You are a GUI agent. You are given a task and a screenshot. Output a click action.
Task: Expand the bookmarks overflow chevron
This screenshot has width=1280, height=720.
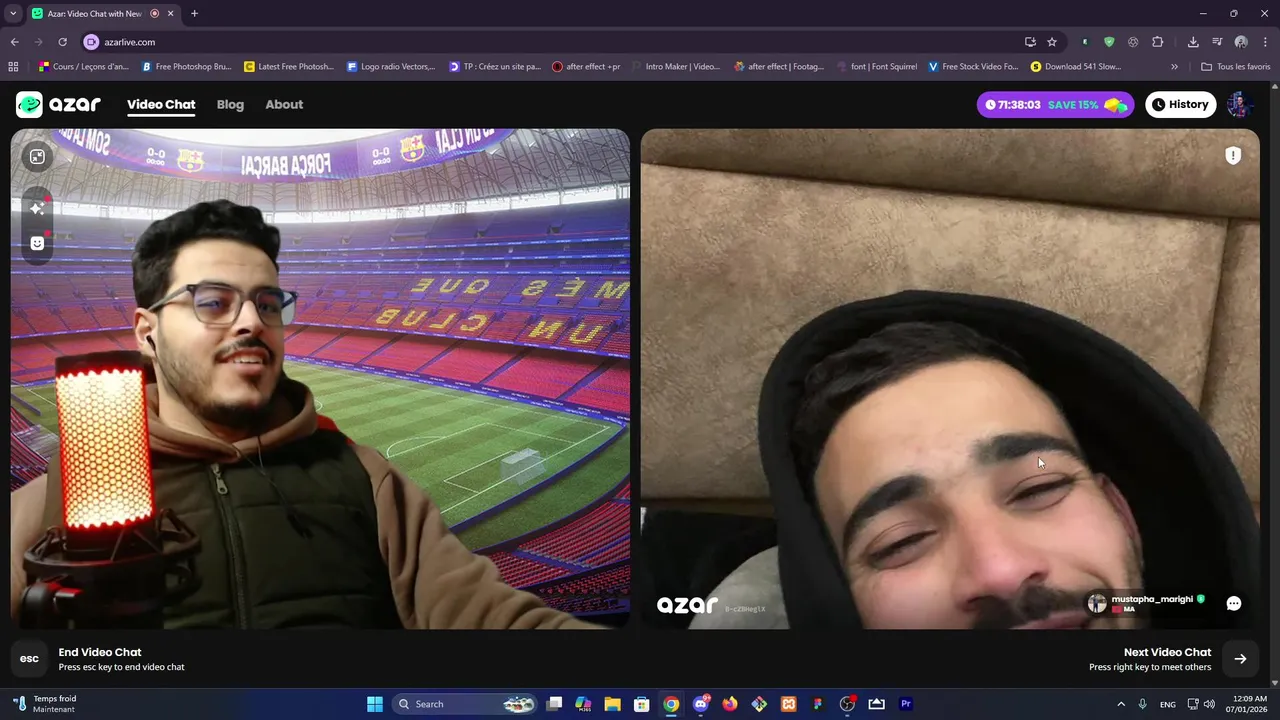pyautogui.click(x=1174, y=67)
